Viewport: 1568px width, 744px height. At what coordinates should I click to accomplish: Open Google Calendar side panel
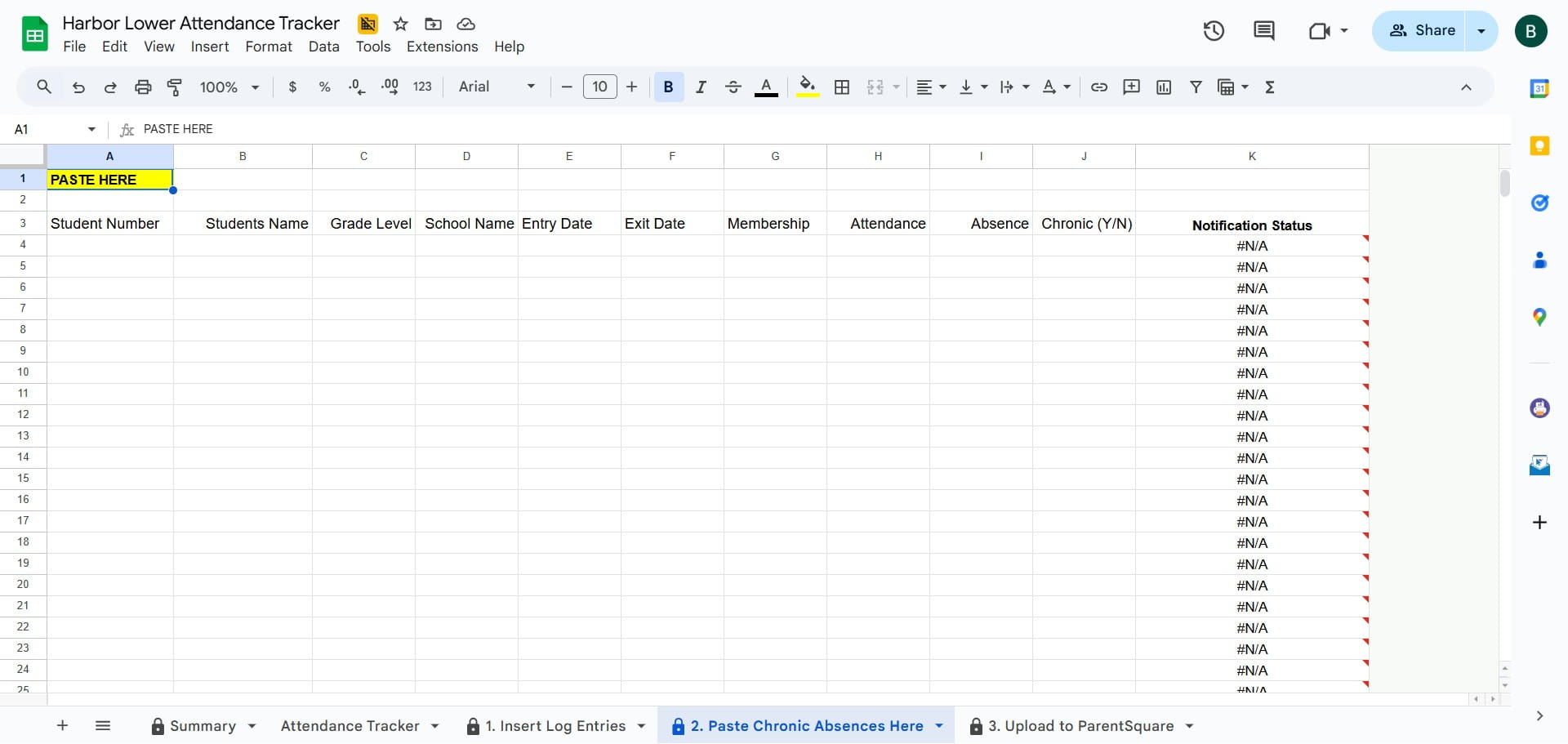(x=1539, y=88)
